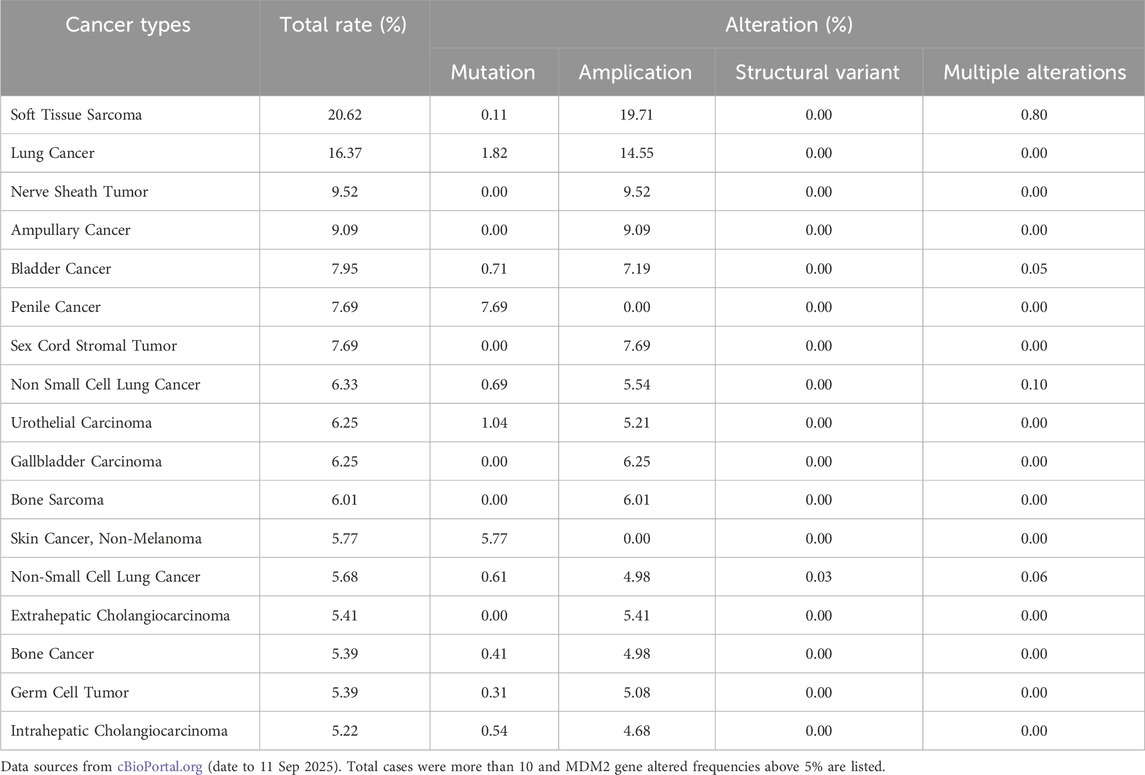
Task: Click the Cancer types column header
Action: point(128,25)
